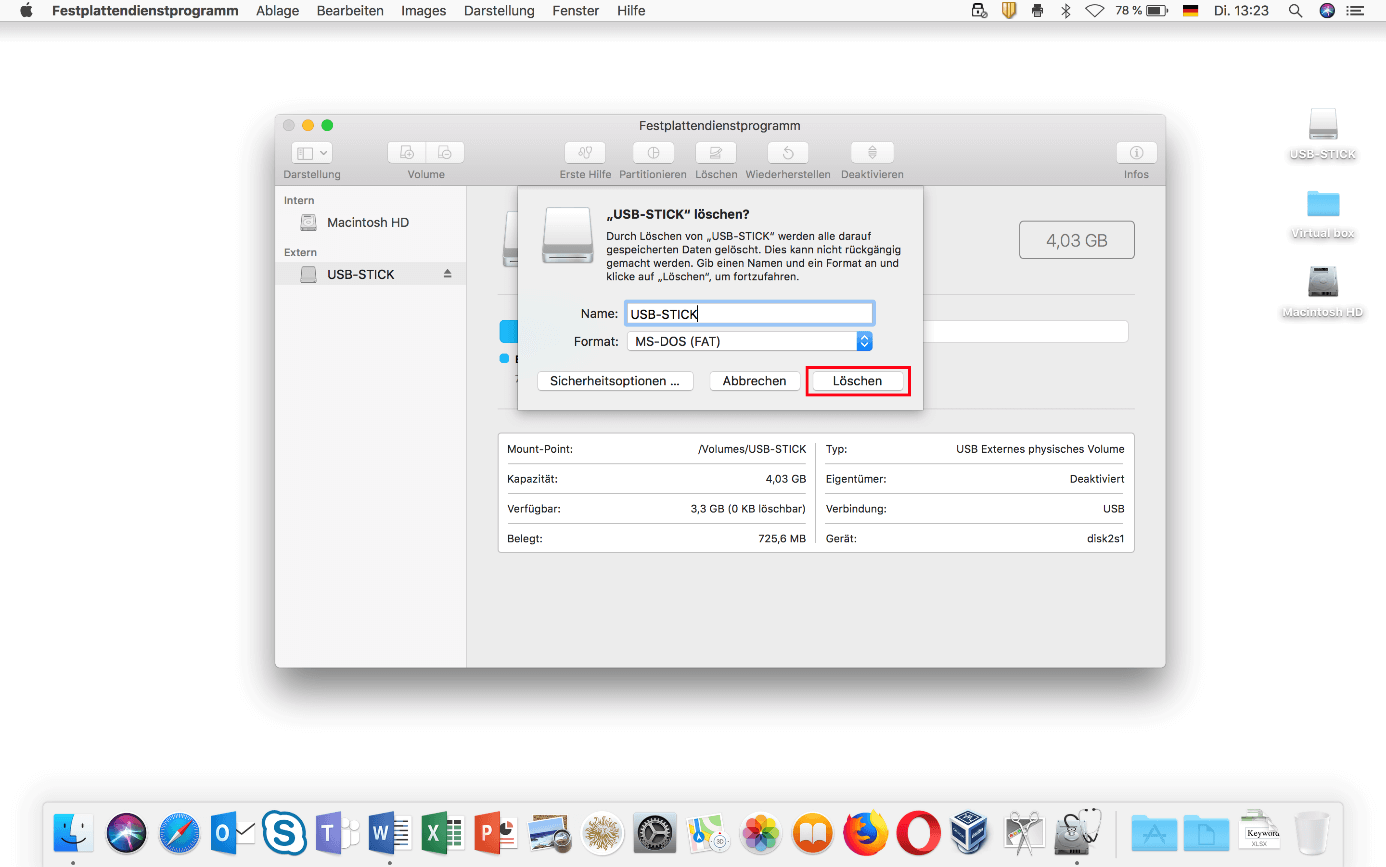Open Finder from the Dock

pyautogui.click(x=73, y=831)
